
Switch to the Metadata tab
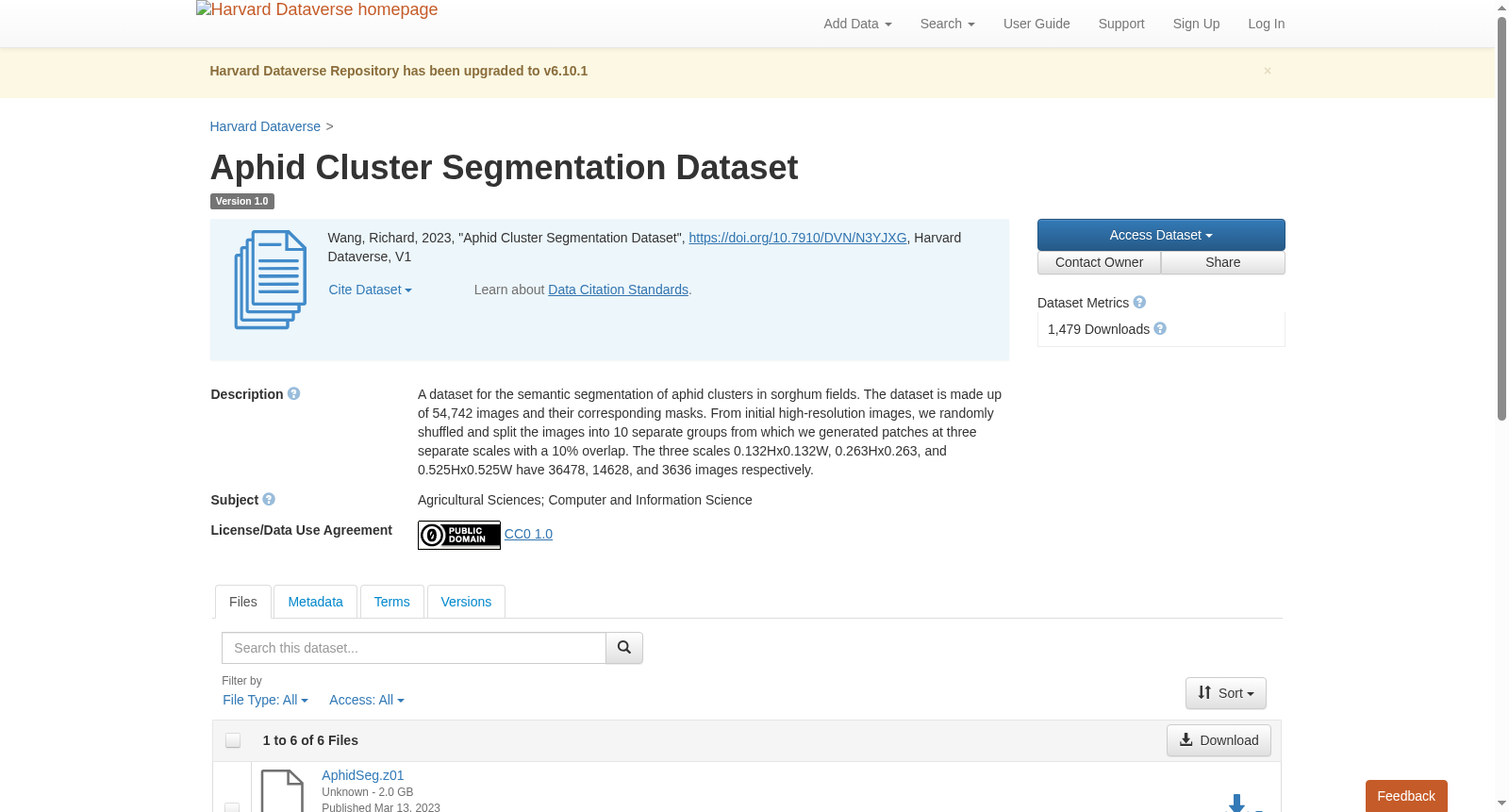pyautogui.click(x=316, y=602)
